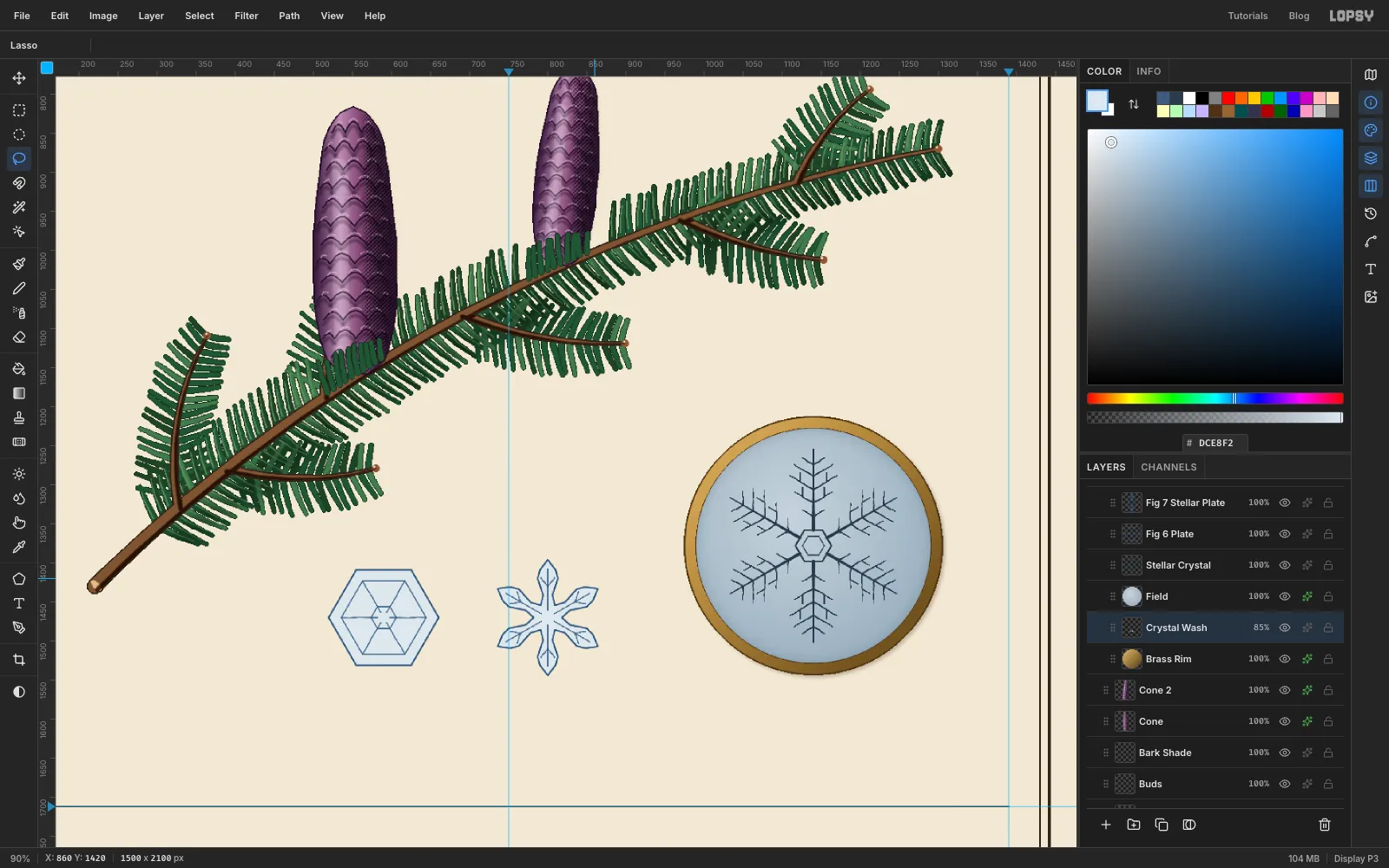Click the hex color input field

click(x=1215, y=443)
